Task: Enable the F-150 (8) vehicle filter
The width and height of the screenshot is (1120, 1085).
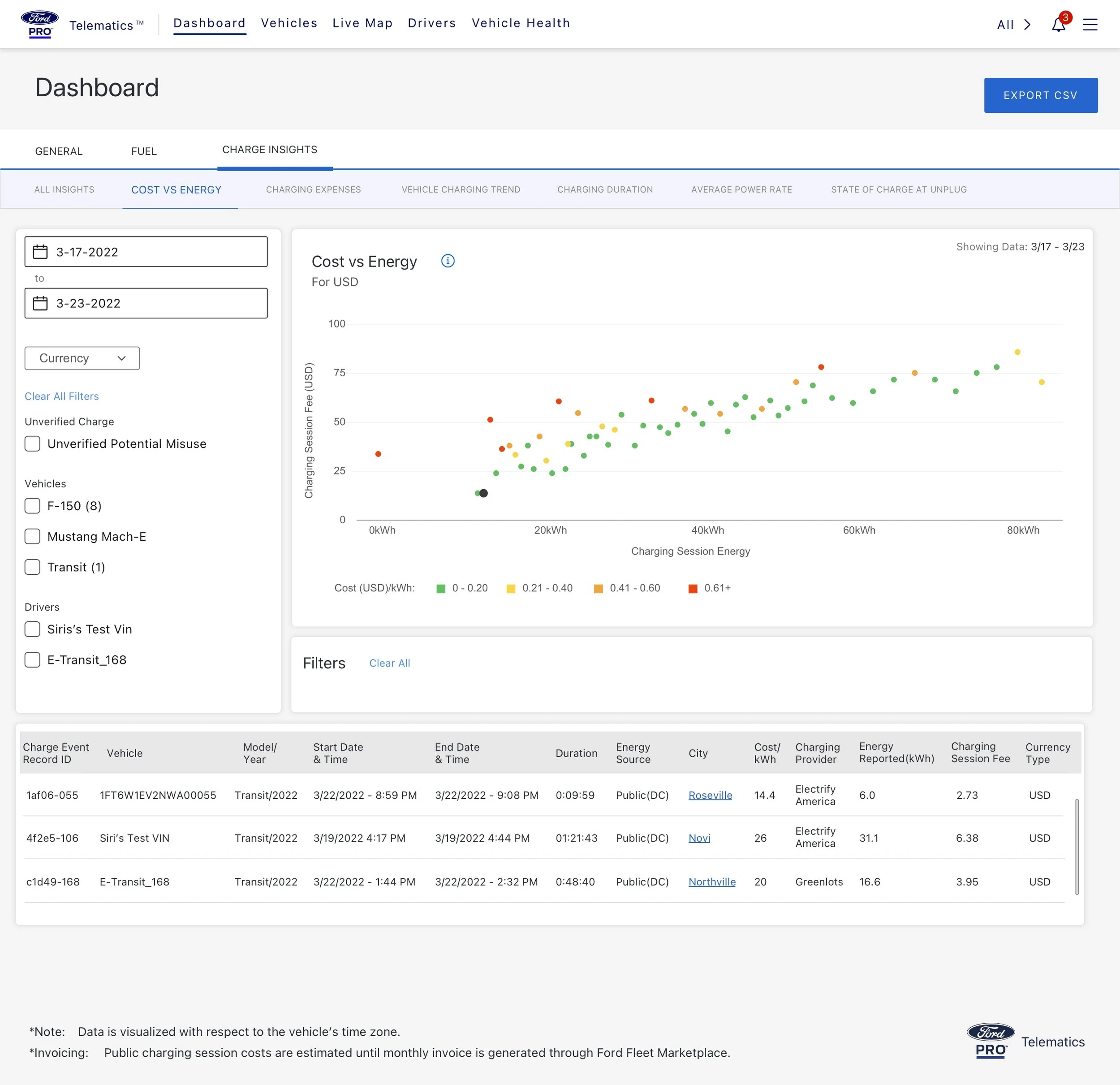Action: click(x=33, y=506)
